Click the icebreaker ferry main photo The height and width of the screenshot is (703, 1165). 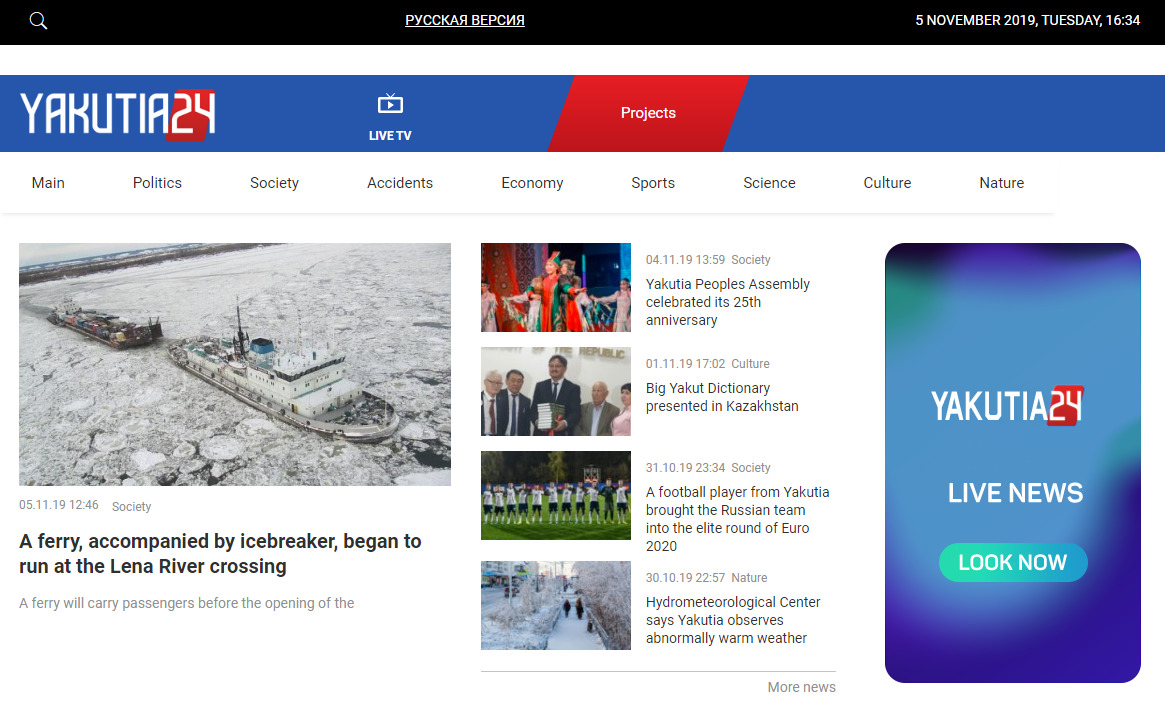coord(235,364)
